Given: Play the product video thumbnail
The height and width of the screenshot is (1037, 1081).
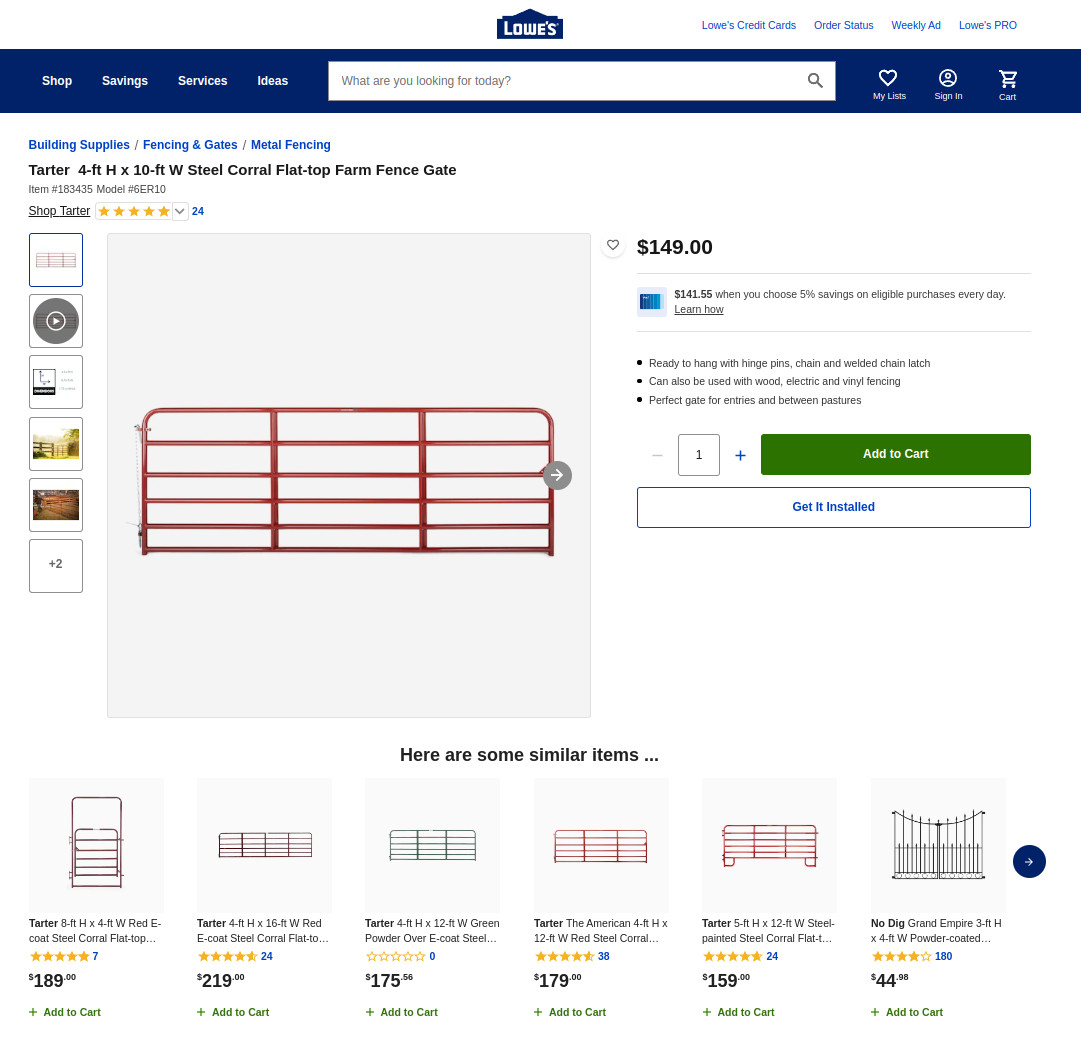Looking at the screenshot, I should [56, 321].
